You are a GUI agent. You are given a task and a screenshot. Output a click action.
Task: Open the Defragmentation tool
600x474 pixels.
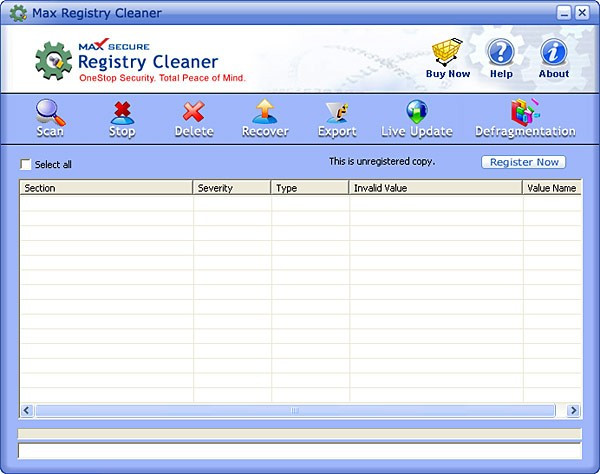point(525,118)
